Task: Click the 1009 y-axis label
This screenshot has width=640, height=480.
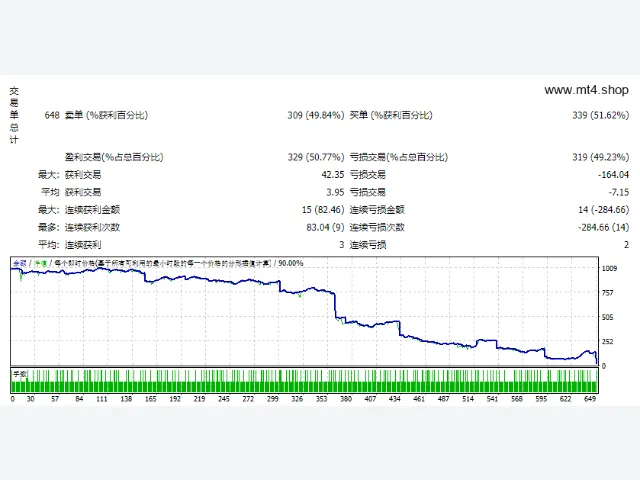Action: pos(609,268)
